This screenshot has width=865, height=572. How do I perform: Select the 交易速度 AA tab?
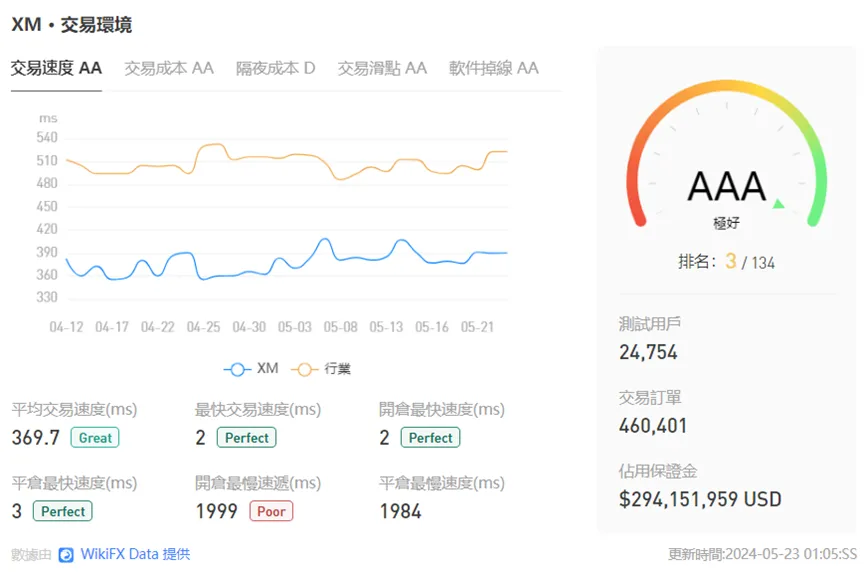[x=56, y=68]
